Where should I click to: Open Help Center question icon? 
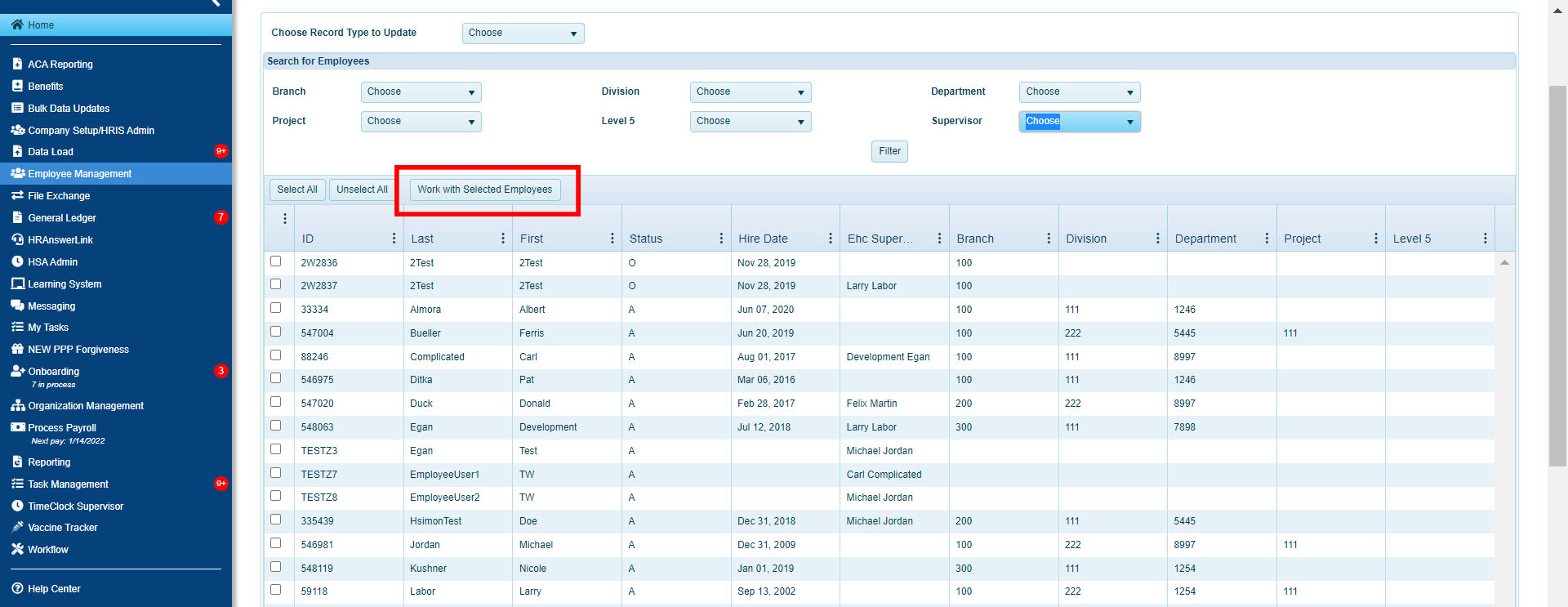pos(17,588)
